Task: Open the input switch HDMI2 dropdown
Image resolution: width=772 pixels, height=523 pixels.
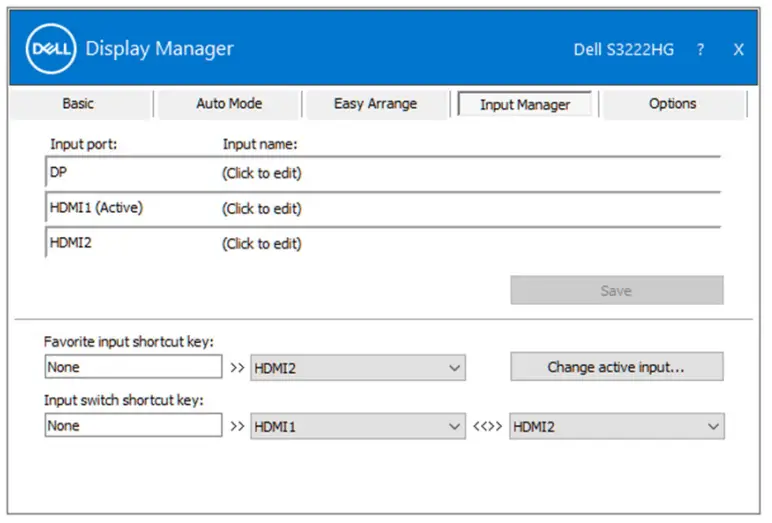Action: 617,426
